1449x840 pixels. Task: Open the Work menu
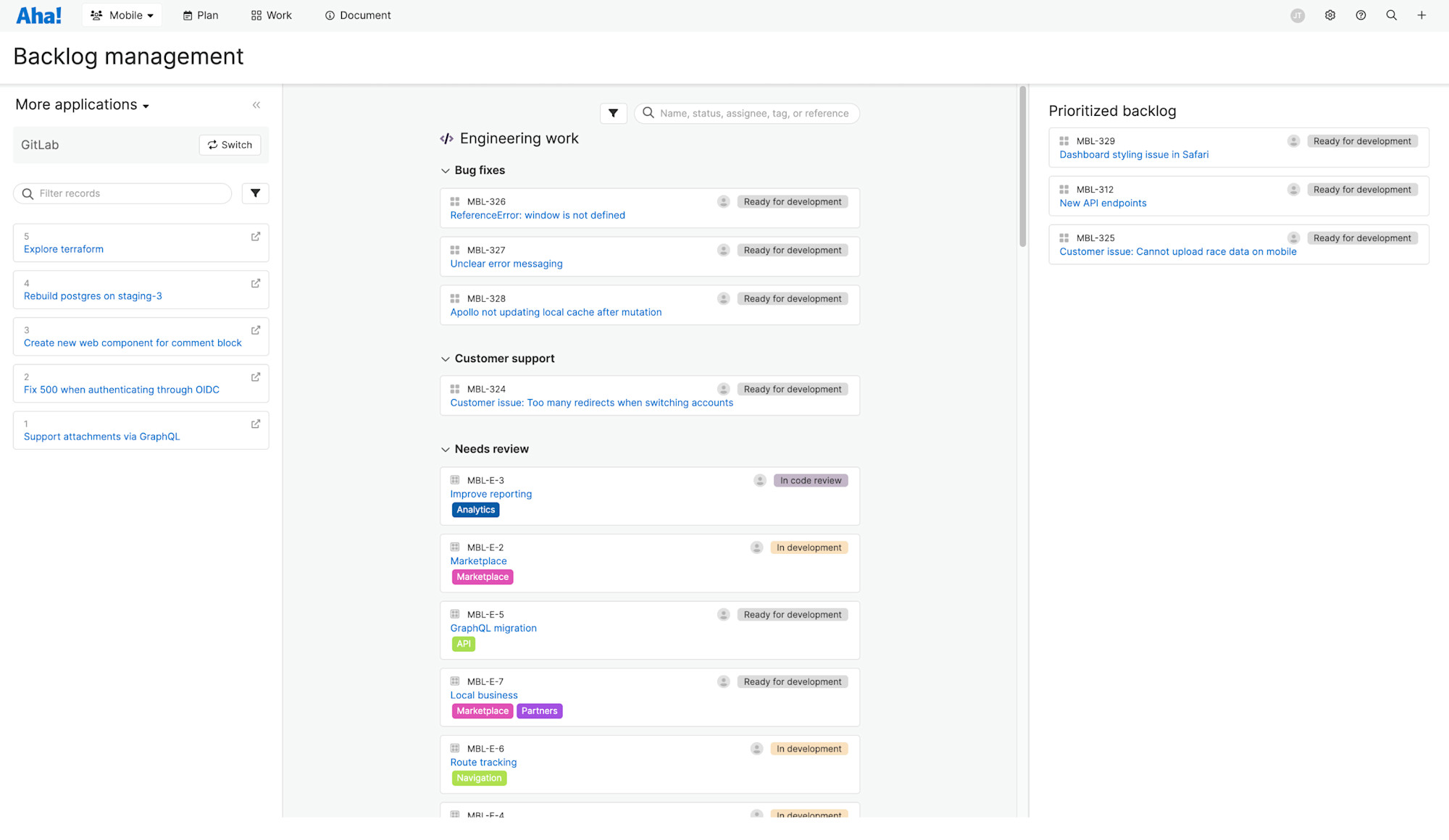271,14
